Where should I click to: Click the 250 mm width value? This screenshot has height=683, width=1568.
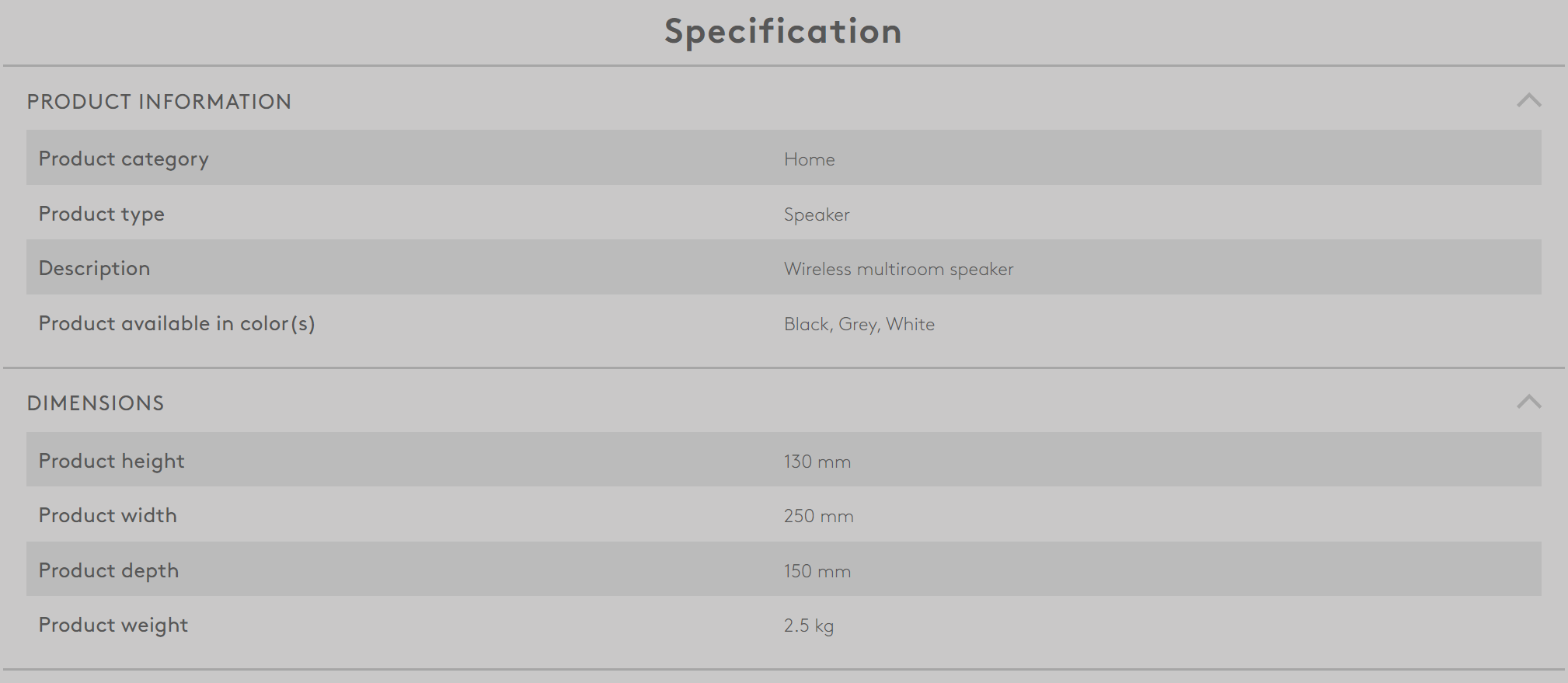(x=818, y=516)
